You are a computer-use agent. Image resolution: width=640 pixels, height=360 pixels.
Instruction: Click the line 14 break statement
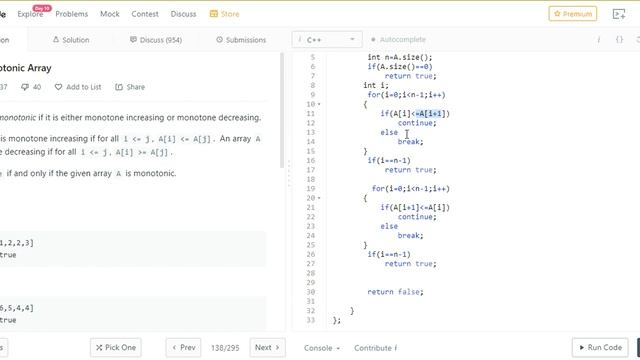[x=410, y=142]
